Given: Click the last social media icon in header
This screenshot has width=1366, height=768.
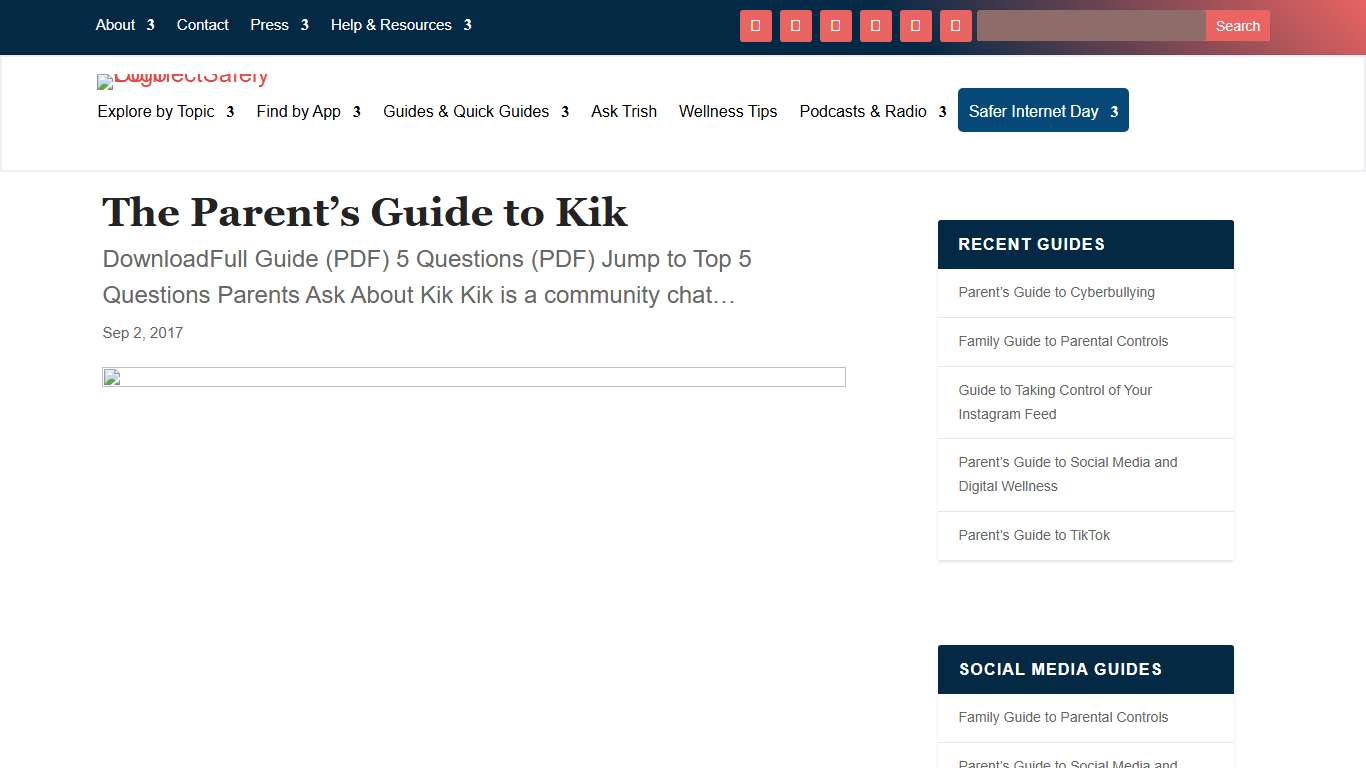Looking at the screenshot, I should point(956,26).
